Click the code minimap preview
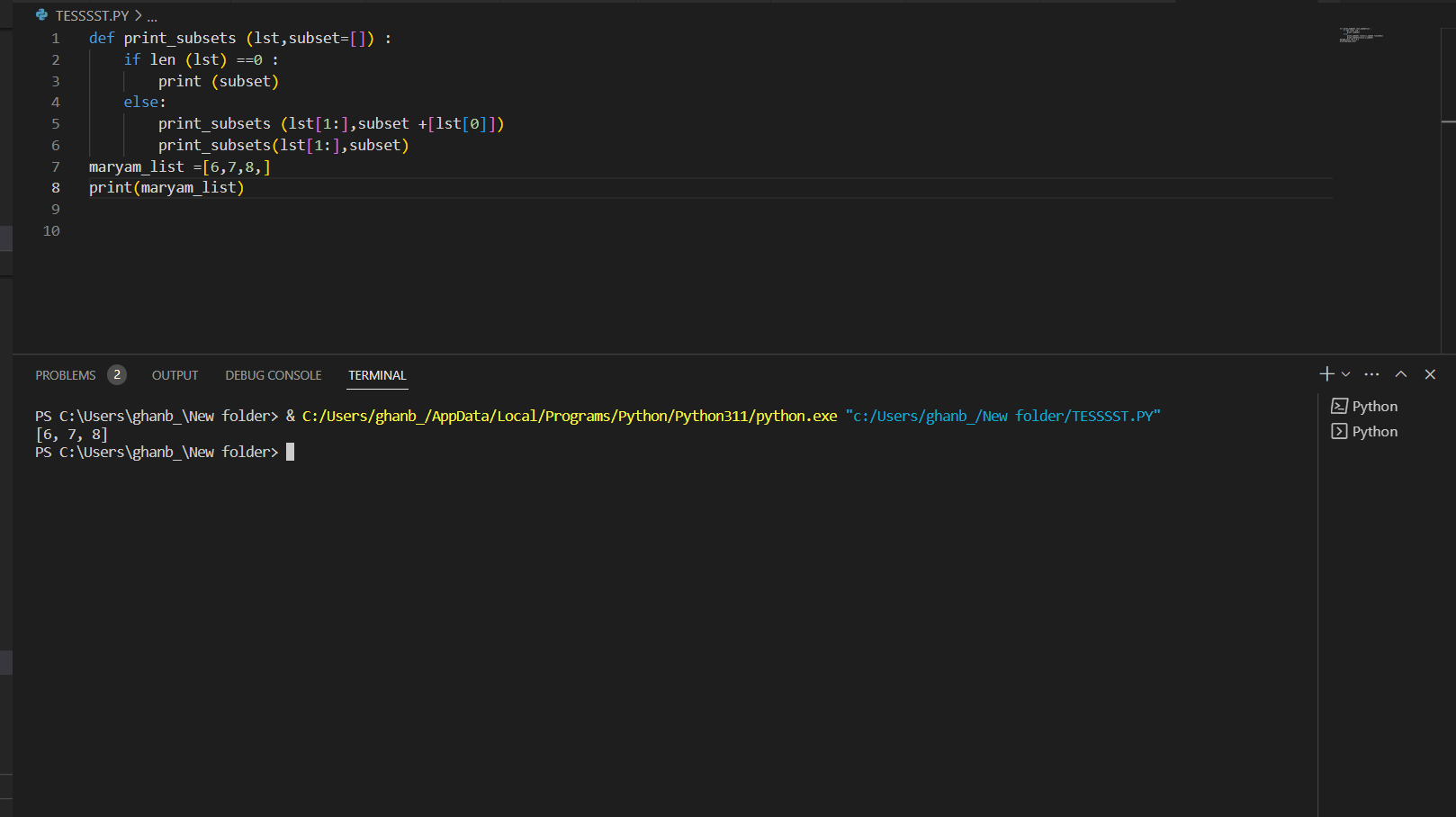 coord(1362,35)
